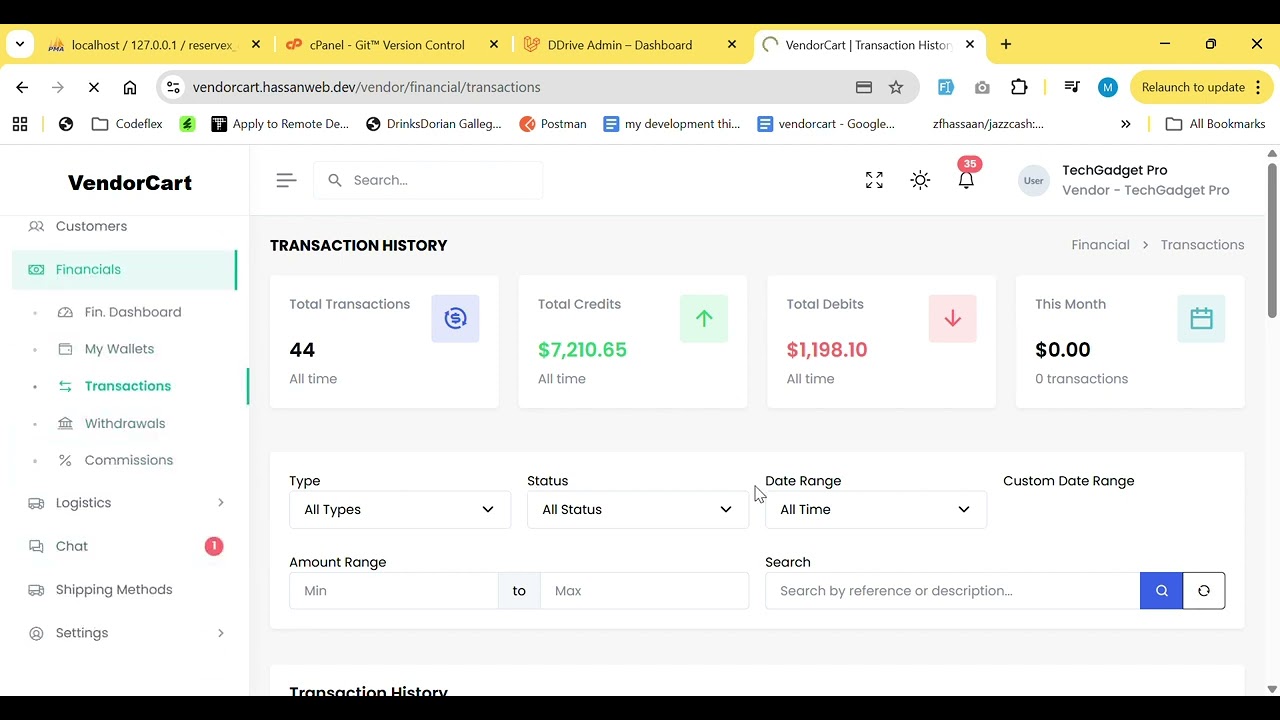Open the Type All Types dropdown
This screenshot has height=720, width=1280.
point(400,509)
